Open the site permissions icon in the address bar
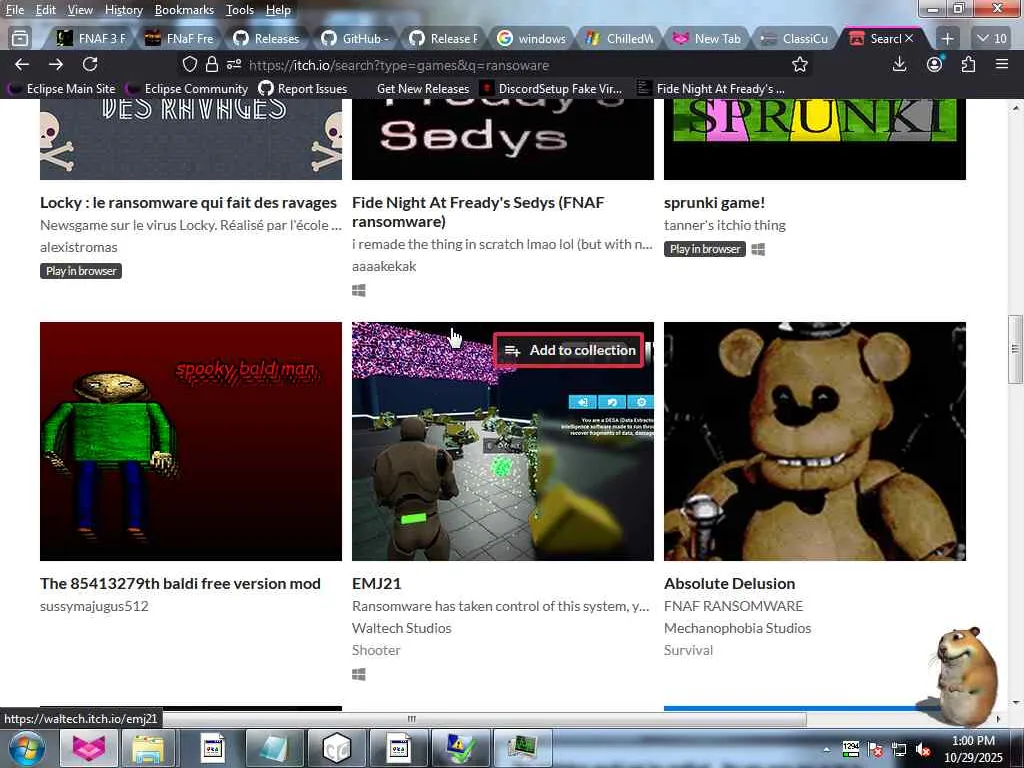The image size is (1024, 768). [x=234, y=64]
